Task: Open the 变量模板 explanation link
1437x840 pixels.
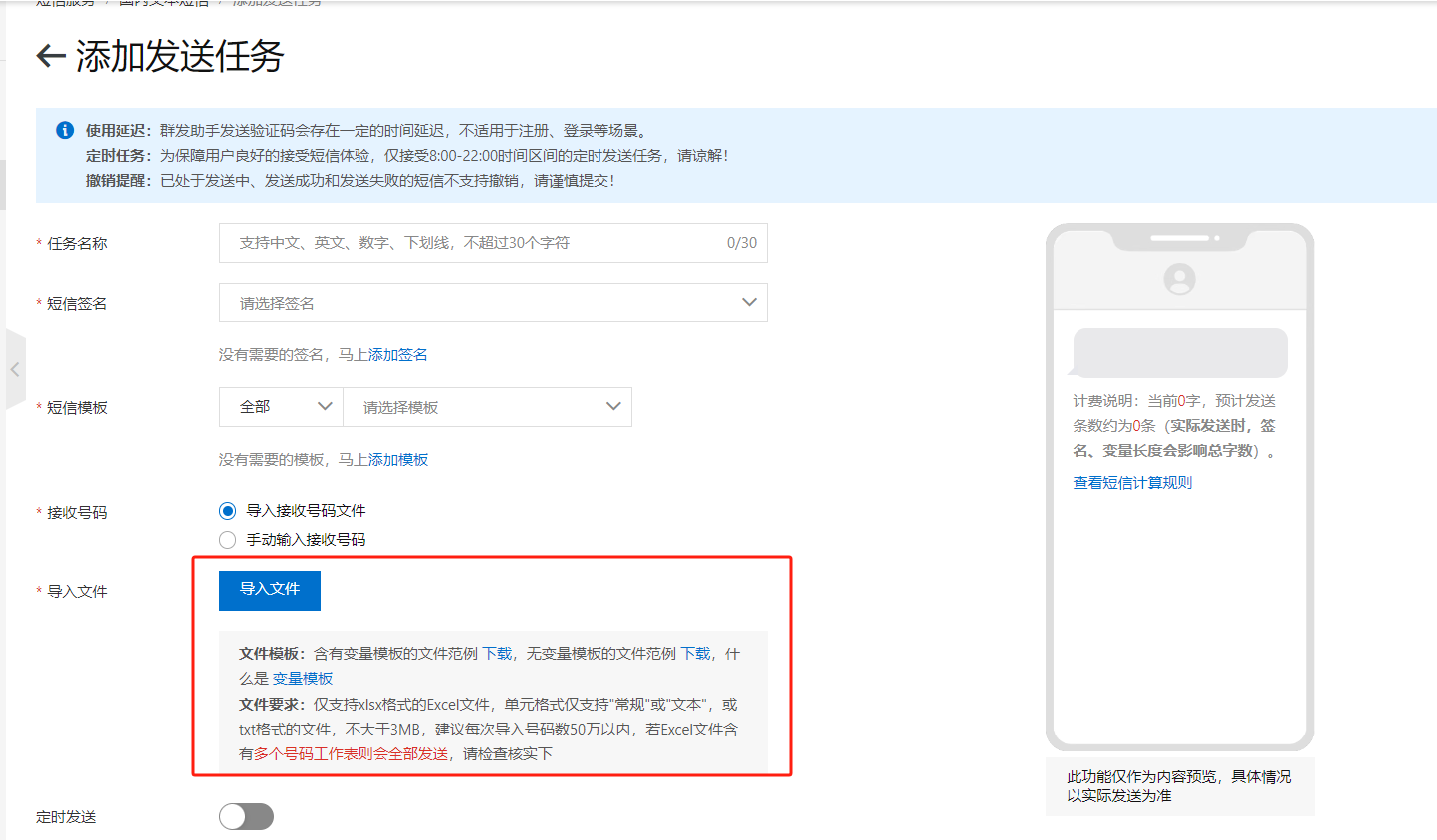Action: point(303,679)
